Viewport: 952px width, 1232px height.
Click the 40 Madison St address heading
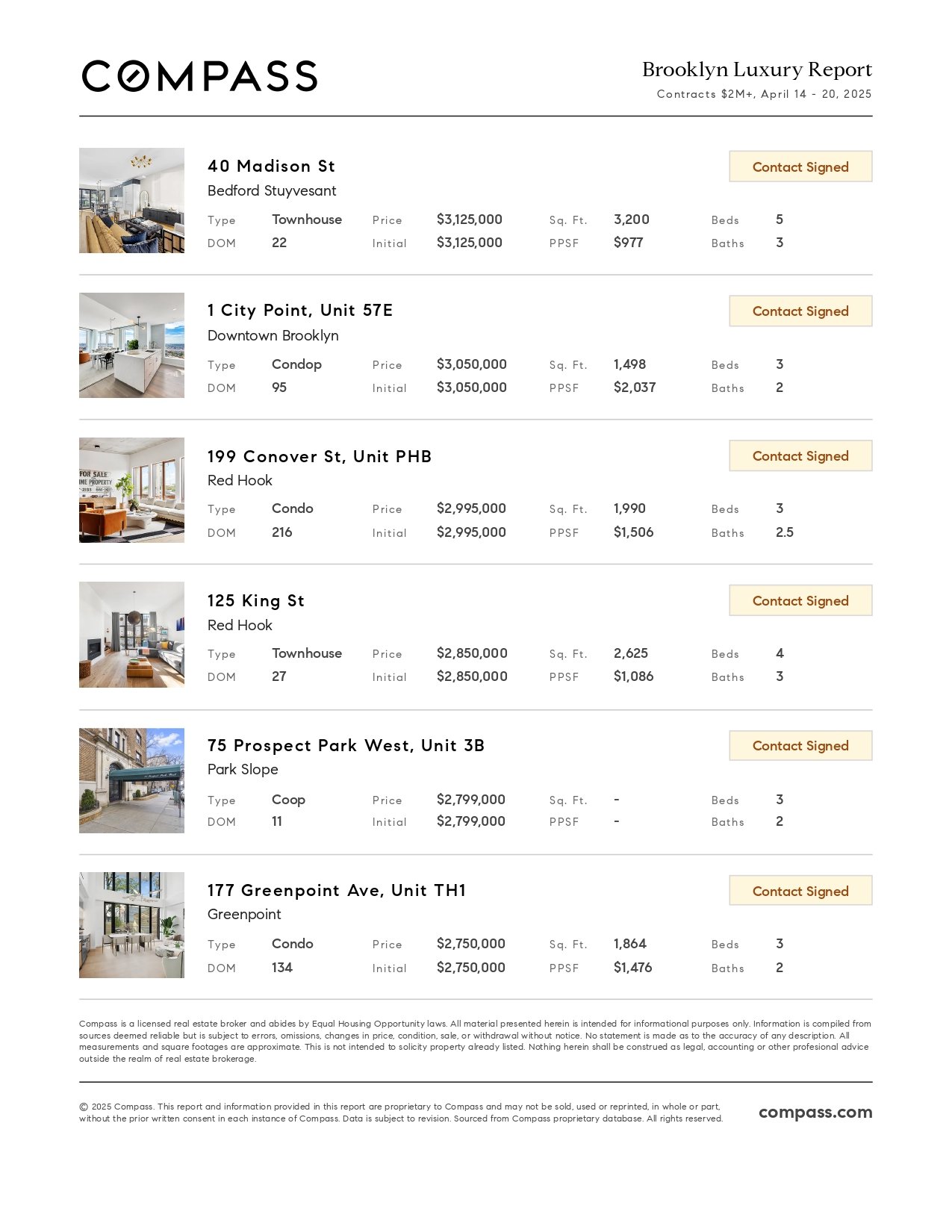(271, 166)
